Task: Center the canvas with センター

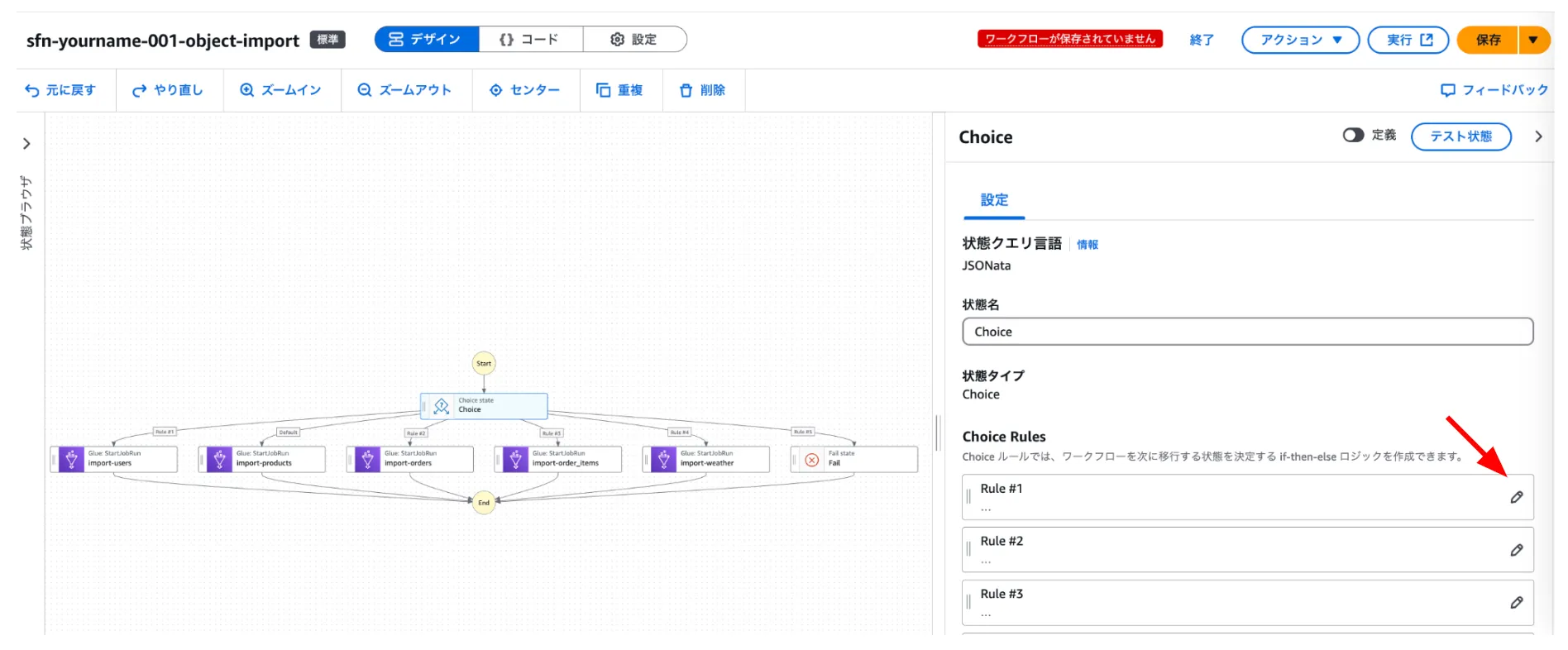Action: pyautogui.click(x=525, y=90)
